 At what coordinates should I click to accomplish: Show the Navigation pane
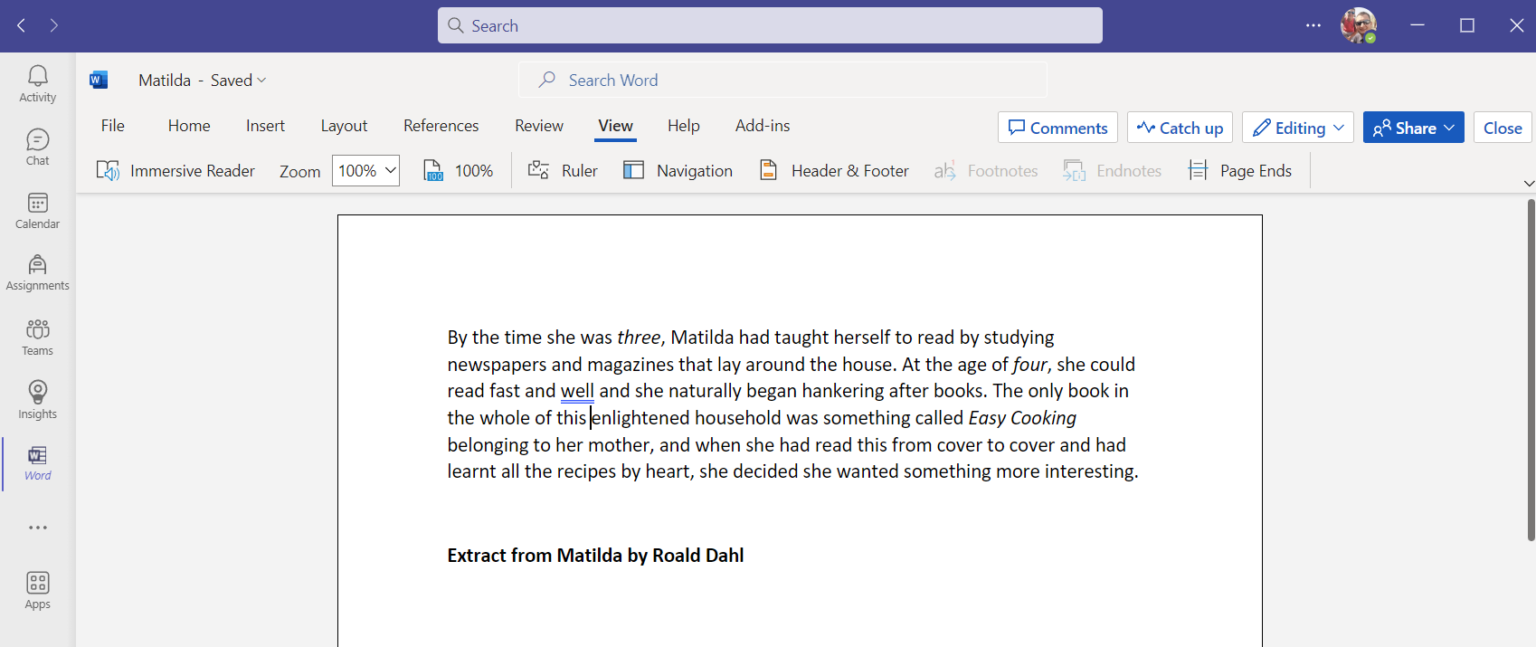tap(678, 170)
